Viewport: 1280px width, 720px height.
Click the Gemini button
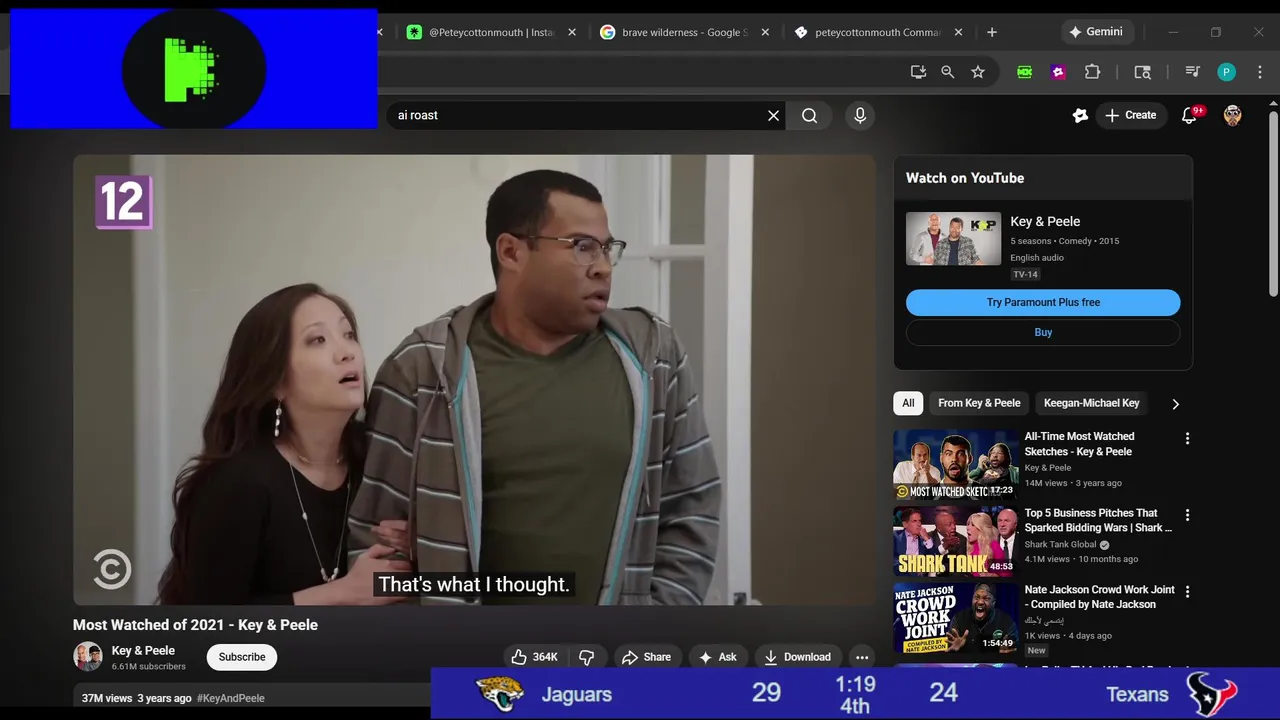pyautogui.click(x=1096, y=32)
